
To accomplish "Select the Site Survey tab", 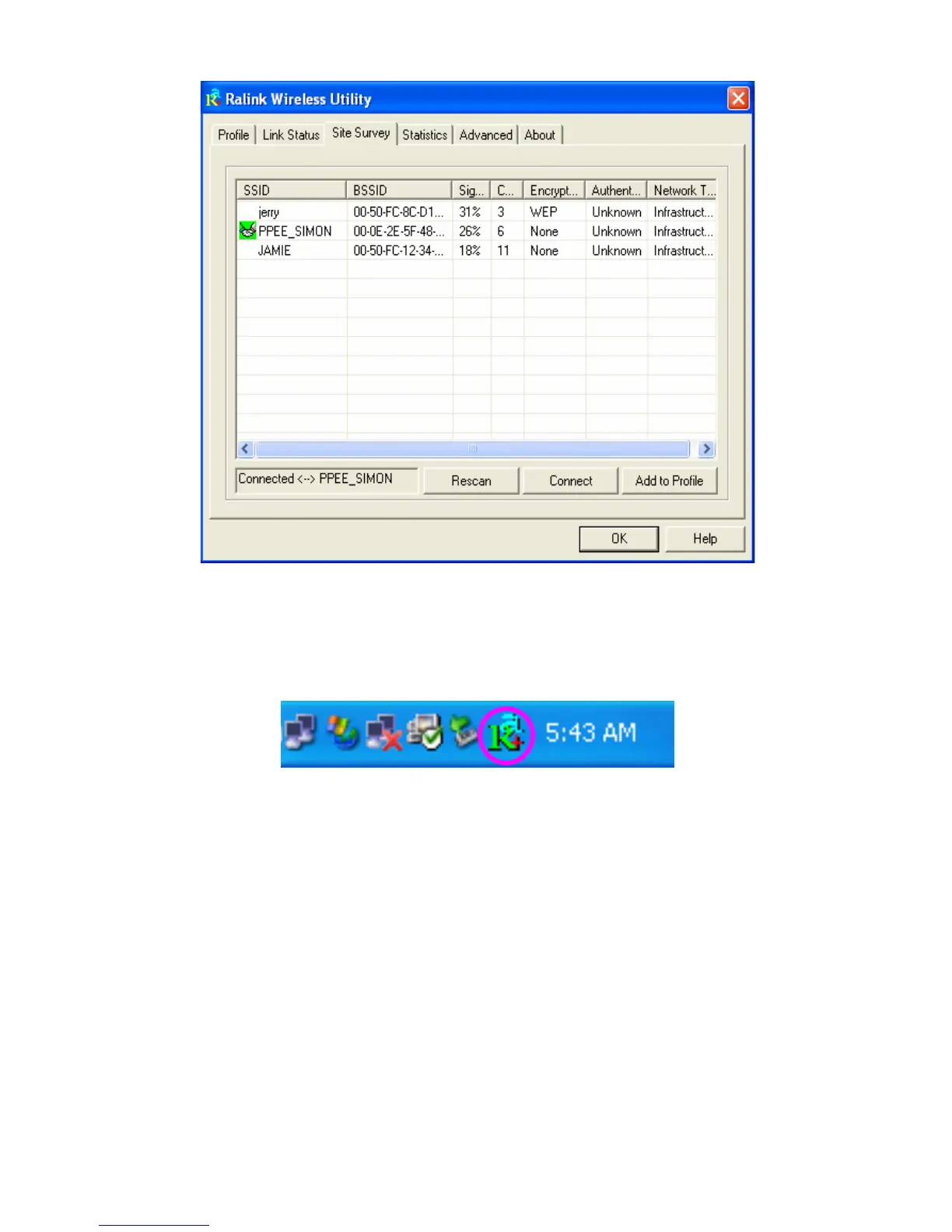I will pyautogui.click(x=361, y=133).
